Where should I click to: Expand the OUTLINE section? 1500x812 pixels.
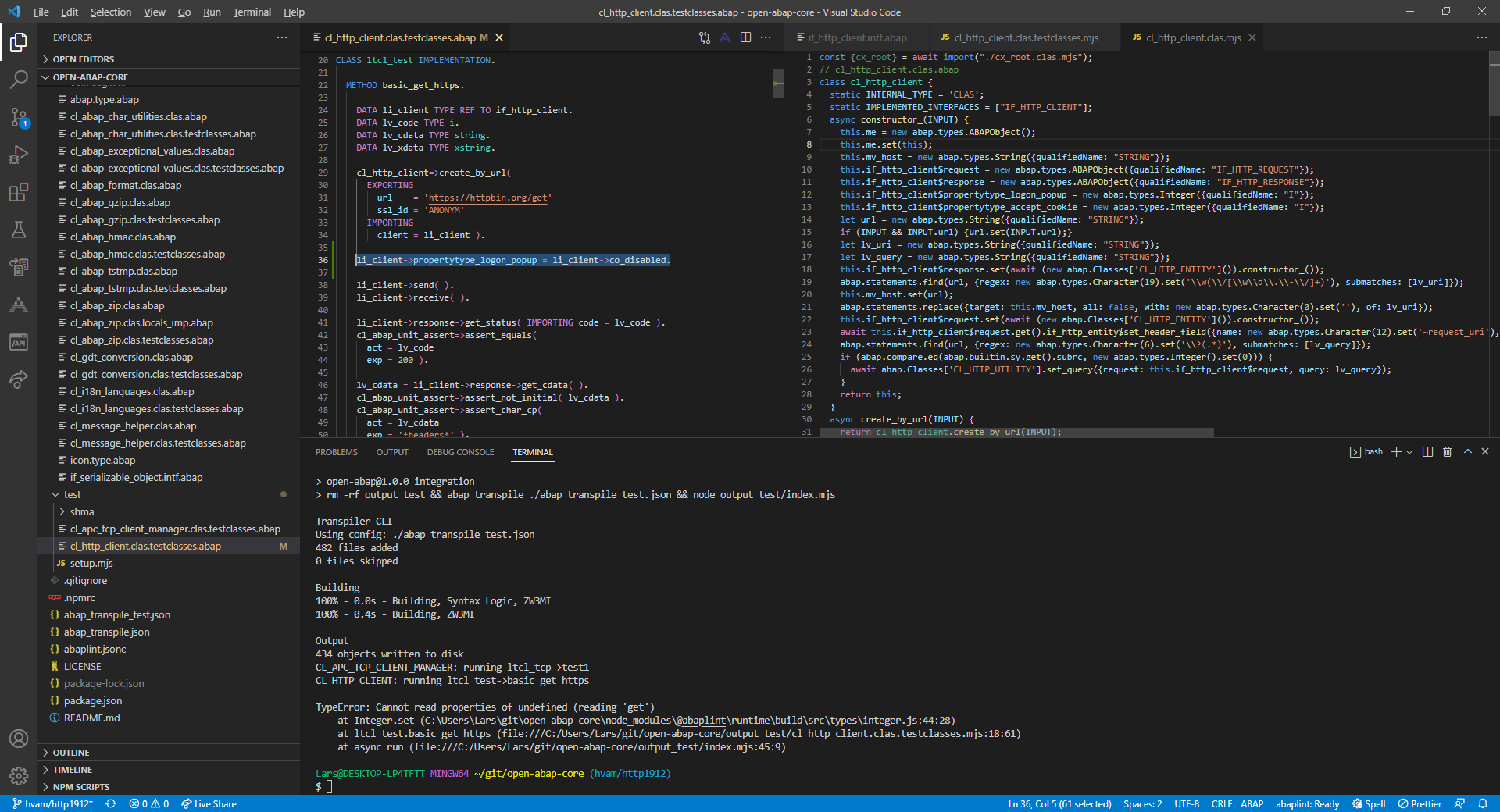tap(71, 753)
